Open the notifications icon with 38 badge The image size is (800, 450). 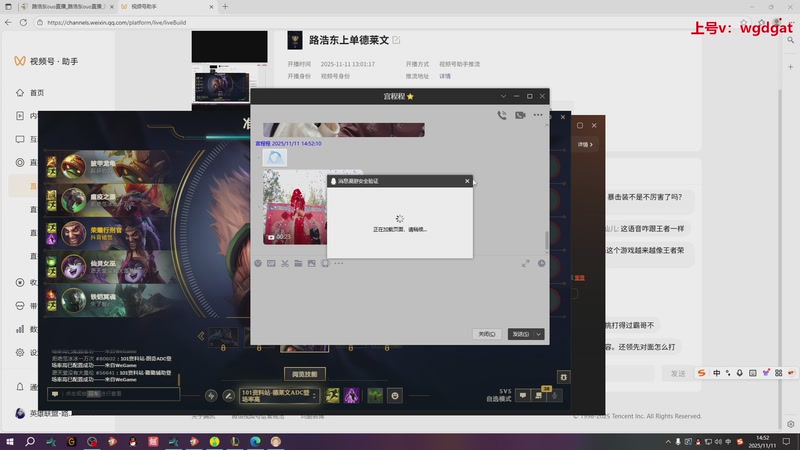(539, 395)
